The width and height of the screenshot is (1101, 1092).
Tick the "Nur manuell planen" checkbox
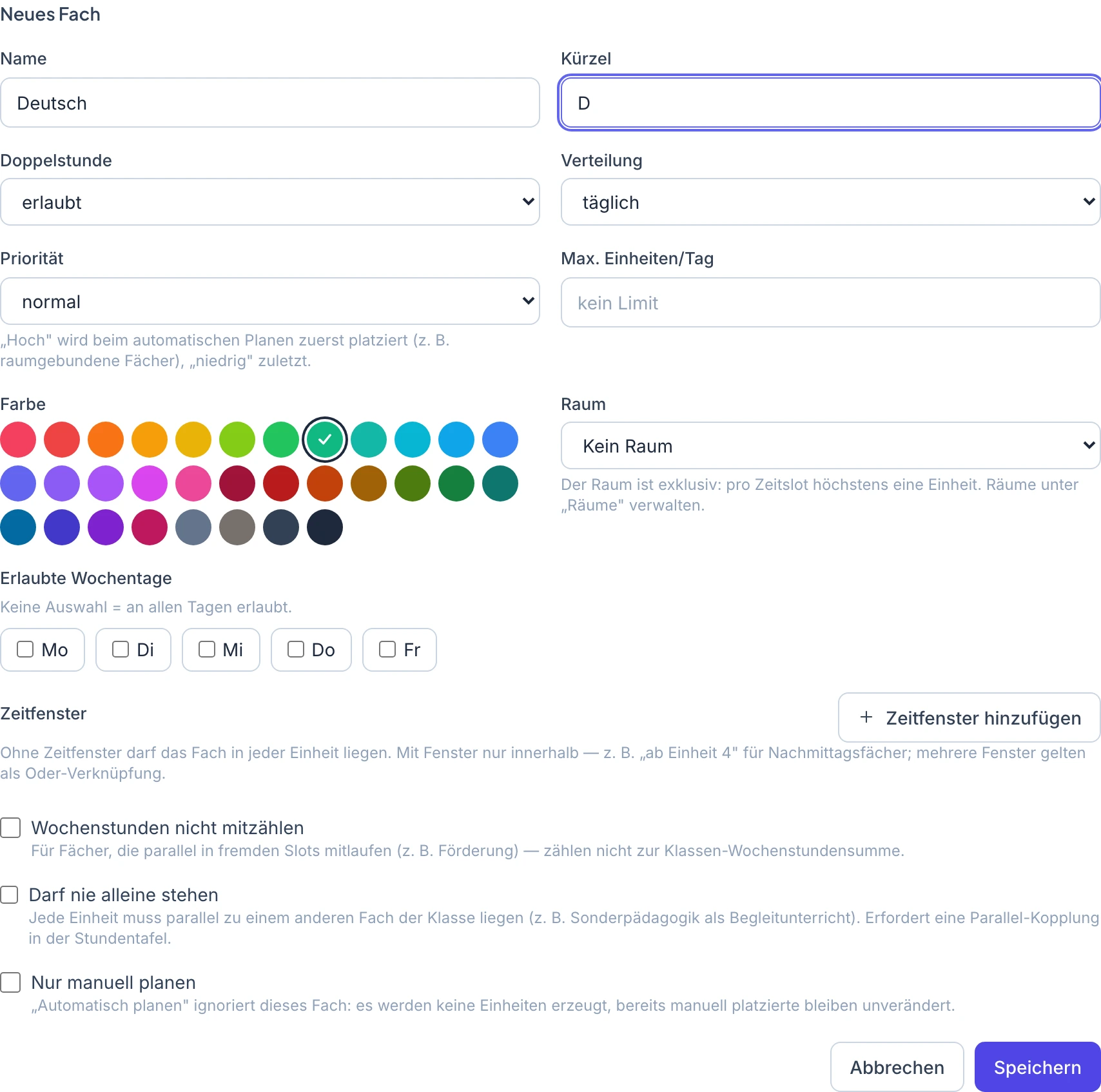pos(10,982)
